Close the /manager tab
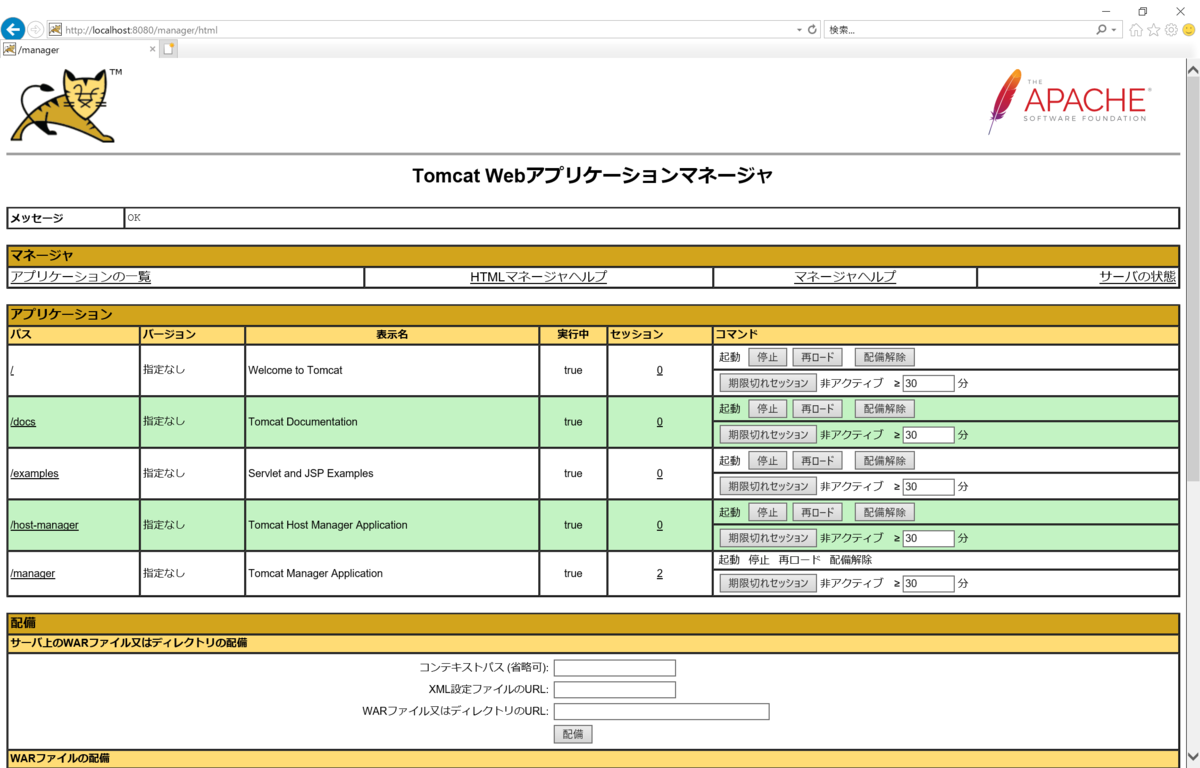The width and height of the screenshot is (1200, 768). coord(152,49)
